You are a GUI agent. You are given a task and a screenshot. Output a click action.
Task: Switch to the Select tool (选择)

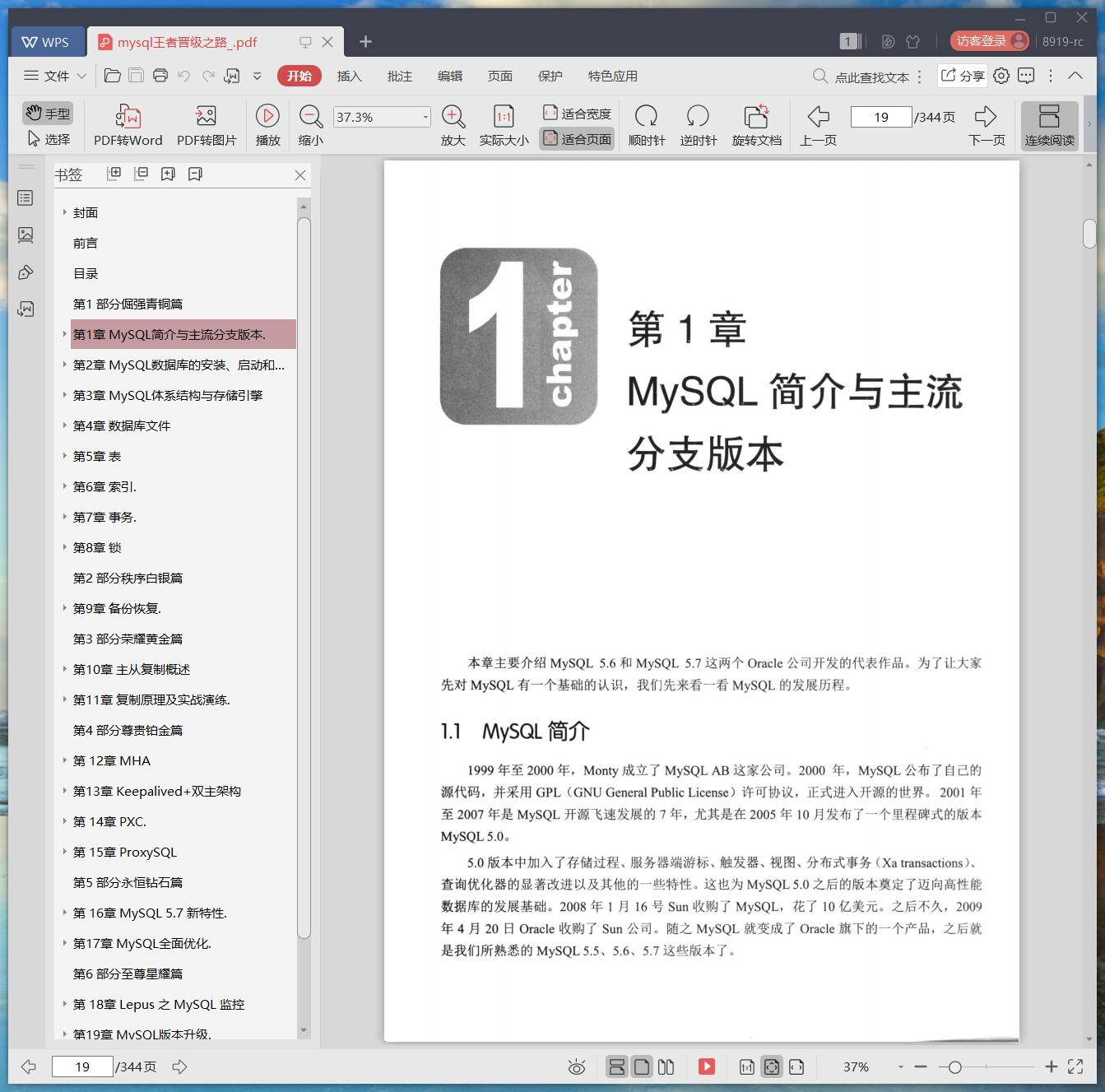pyautogui.click(x=48, y=139)
